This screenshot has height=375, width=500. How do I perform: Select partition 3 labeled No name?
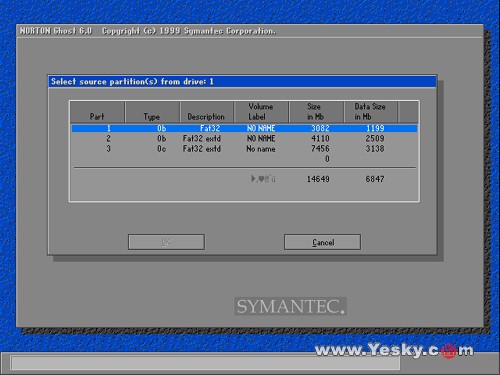click(244, 149)
